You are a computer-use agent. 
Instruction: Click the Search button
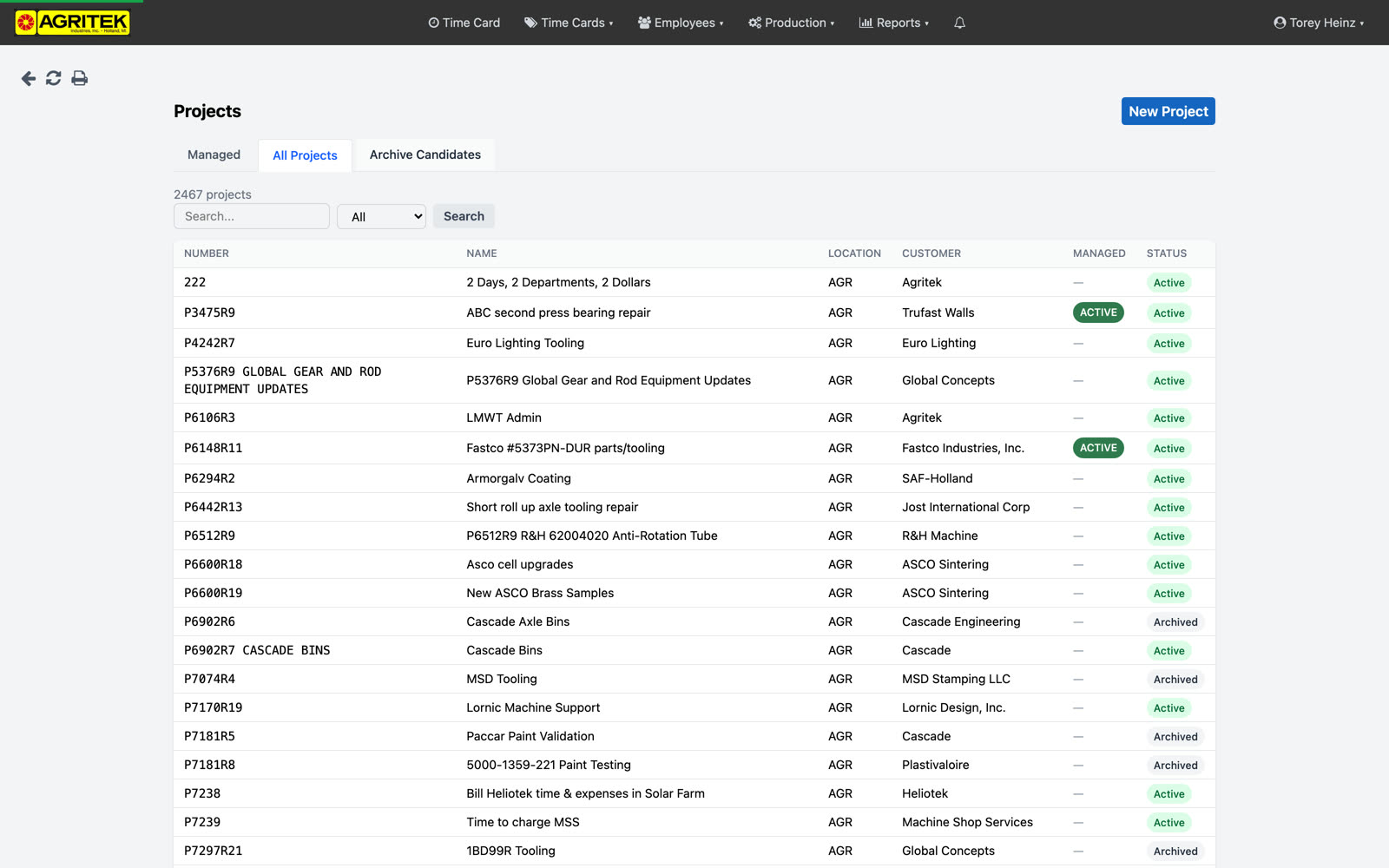coord(464,216)
